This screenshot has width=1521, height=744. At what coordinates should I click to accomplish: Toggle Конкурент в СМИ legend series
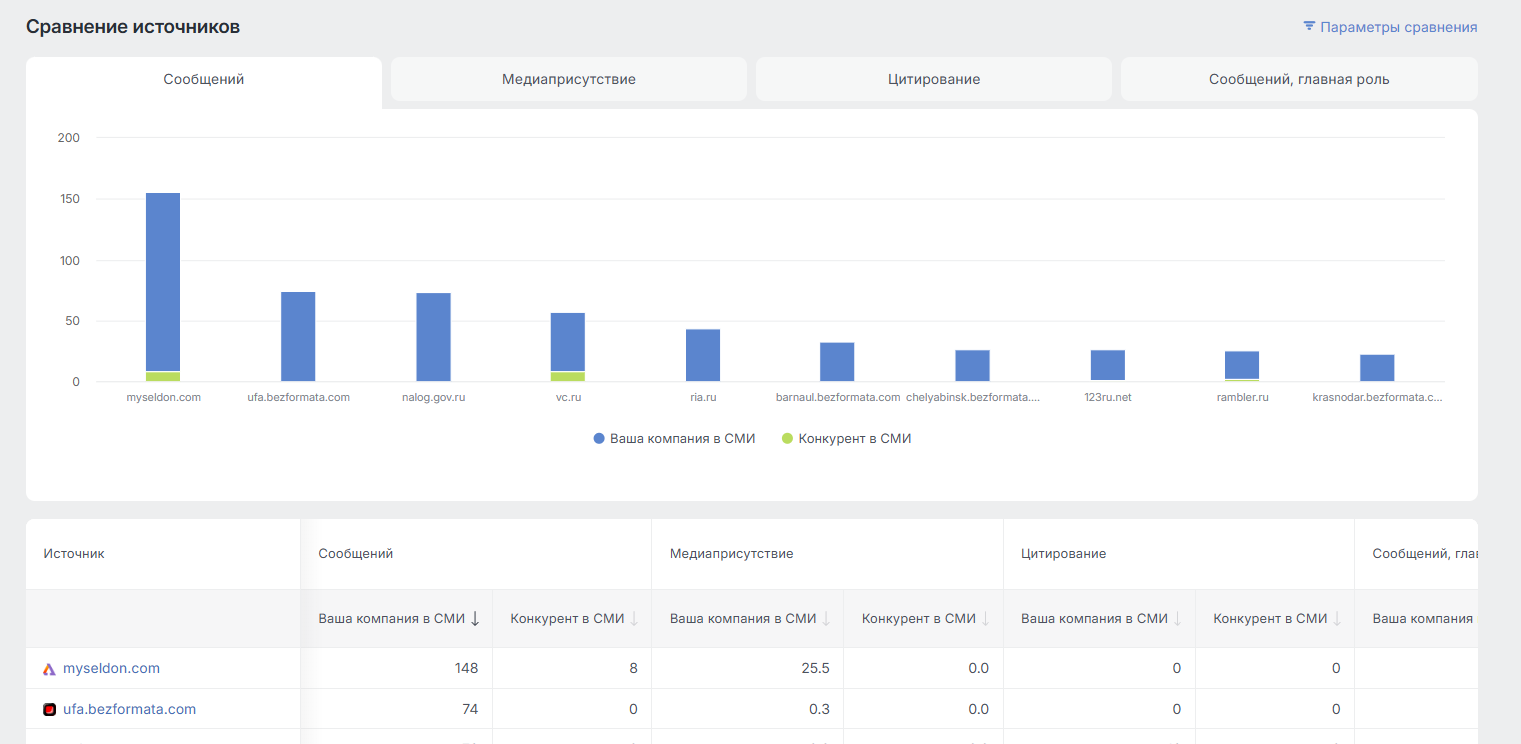(x=847, y=438)
